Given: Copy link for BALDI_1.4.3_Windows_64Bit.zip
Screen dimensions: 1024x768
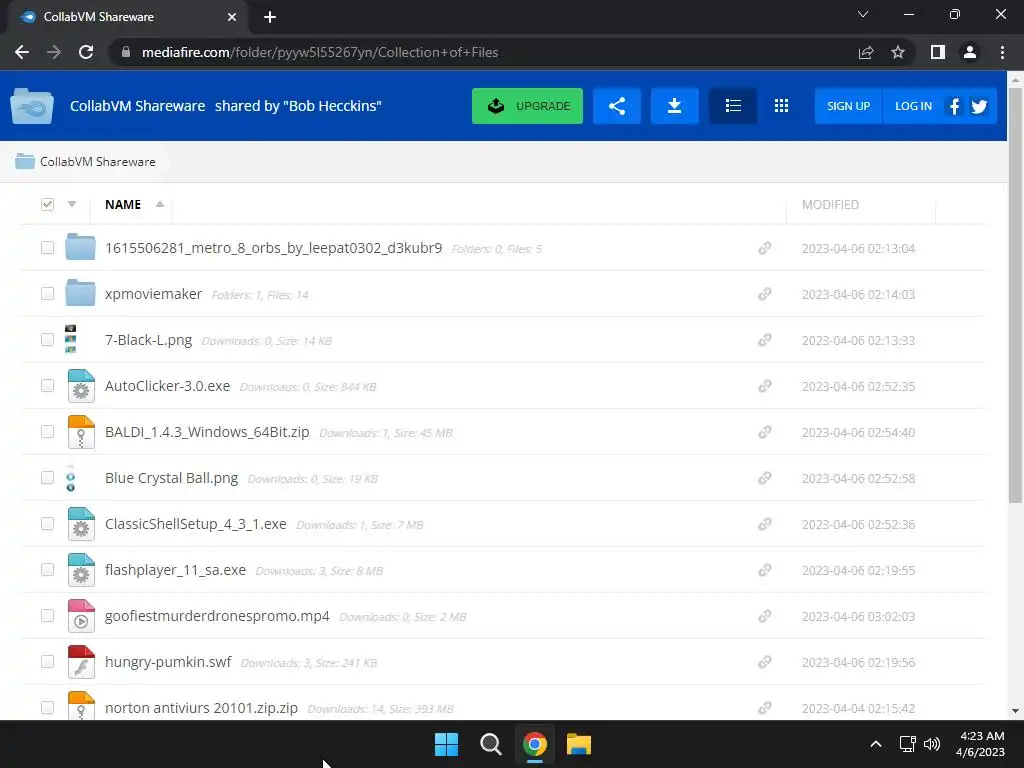Looking at the screenshot, I should (x=765, y=432).
